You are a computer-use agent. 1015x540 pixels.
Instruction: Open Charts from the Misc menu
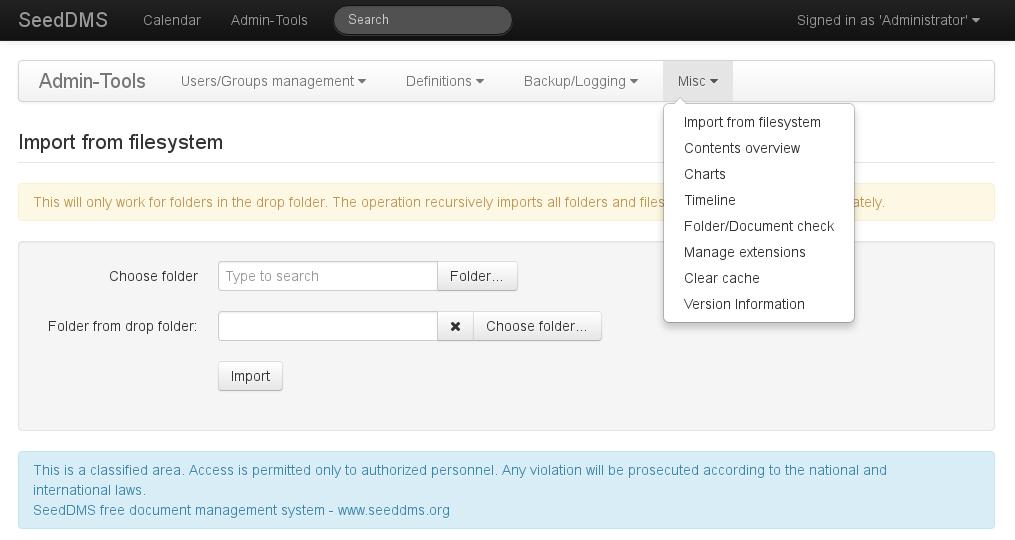705,174
